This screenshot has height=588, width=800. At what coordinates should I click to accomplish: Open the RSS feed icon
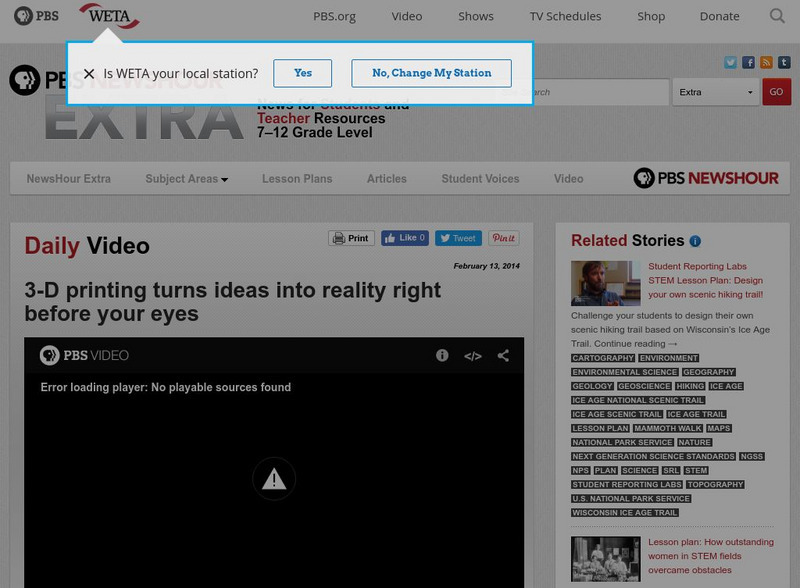pyautogui.click(x=766, y=62)
